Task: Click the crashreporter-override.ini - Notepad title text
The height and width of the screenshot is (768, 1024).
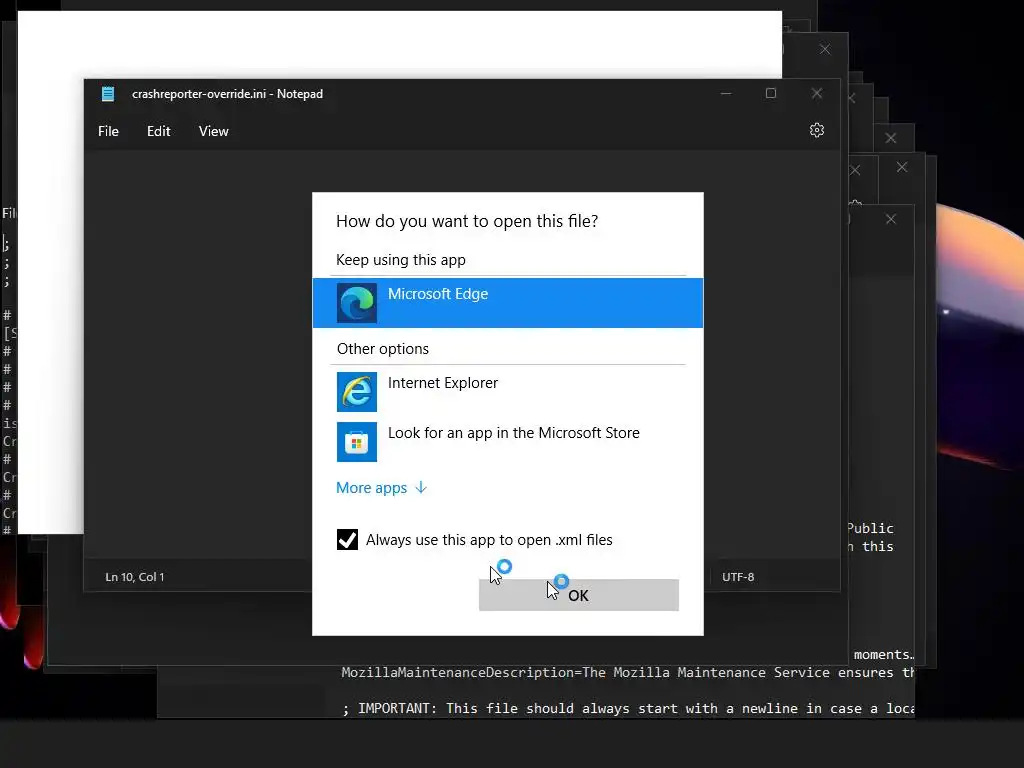Action: click(x=227, y=94)
